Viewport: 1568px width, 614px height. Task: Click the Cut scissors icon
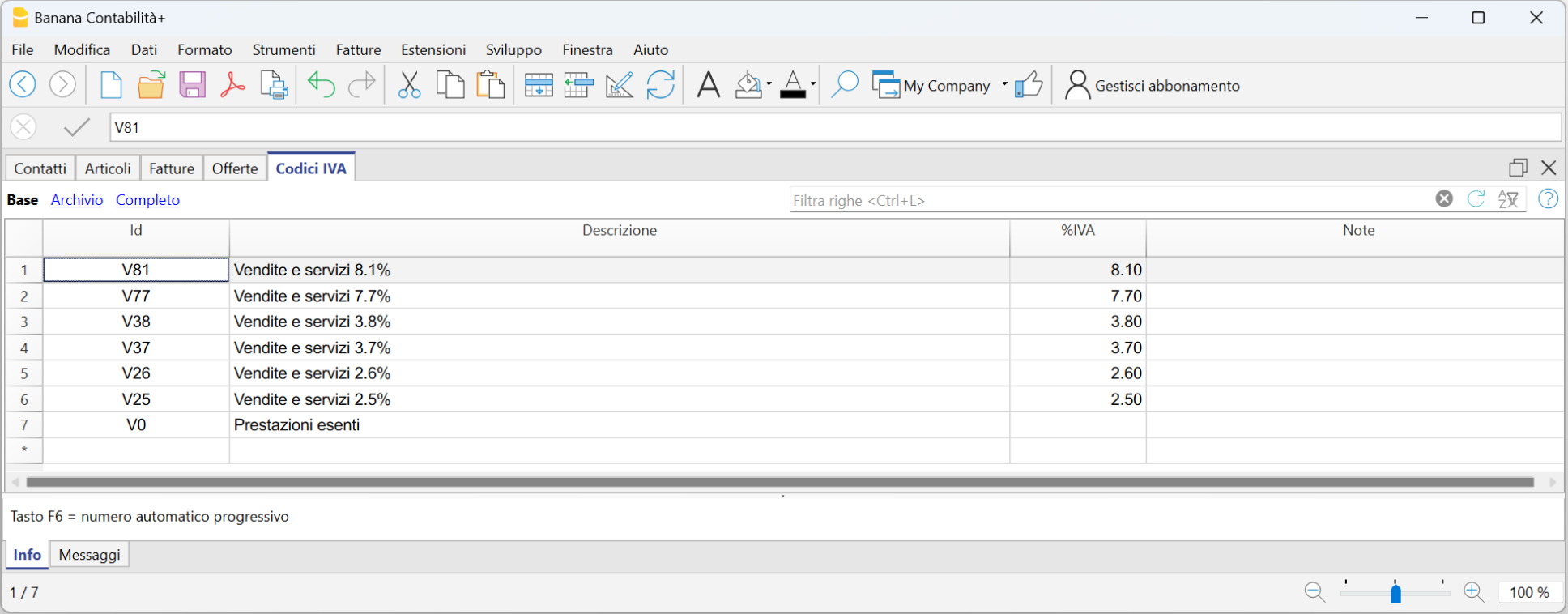pos(409,85)
